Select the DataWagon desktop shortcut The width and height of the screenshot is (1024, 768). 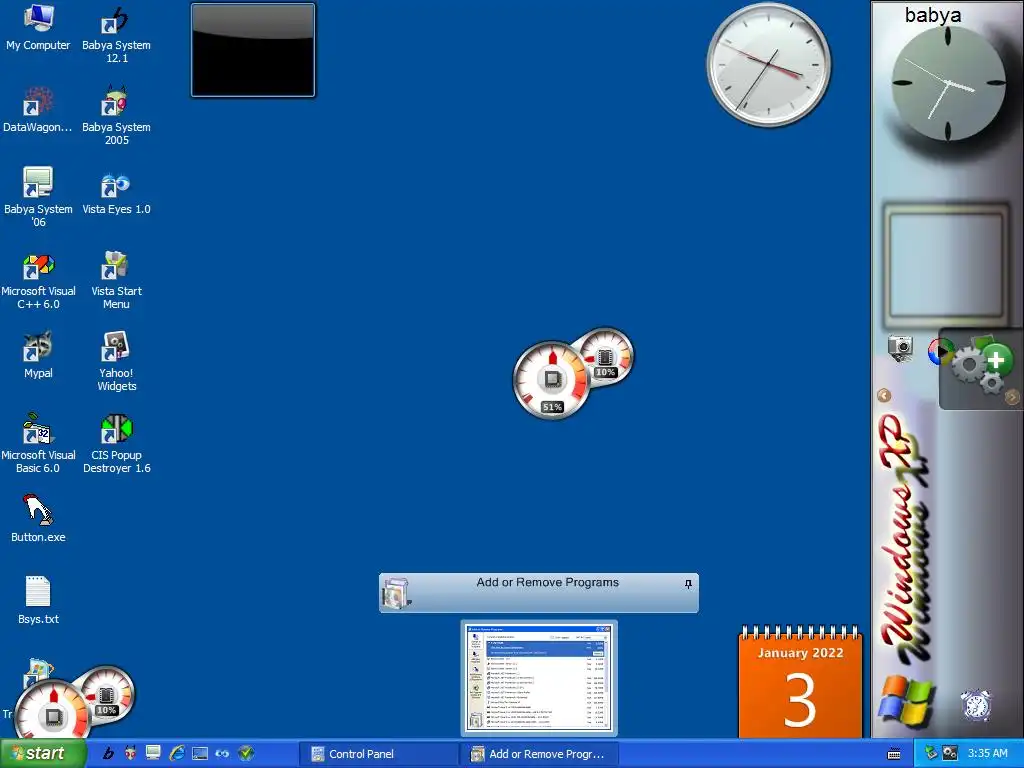38,110
